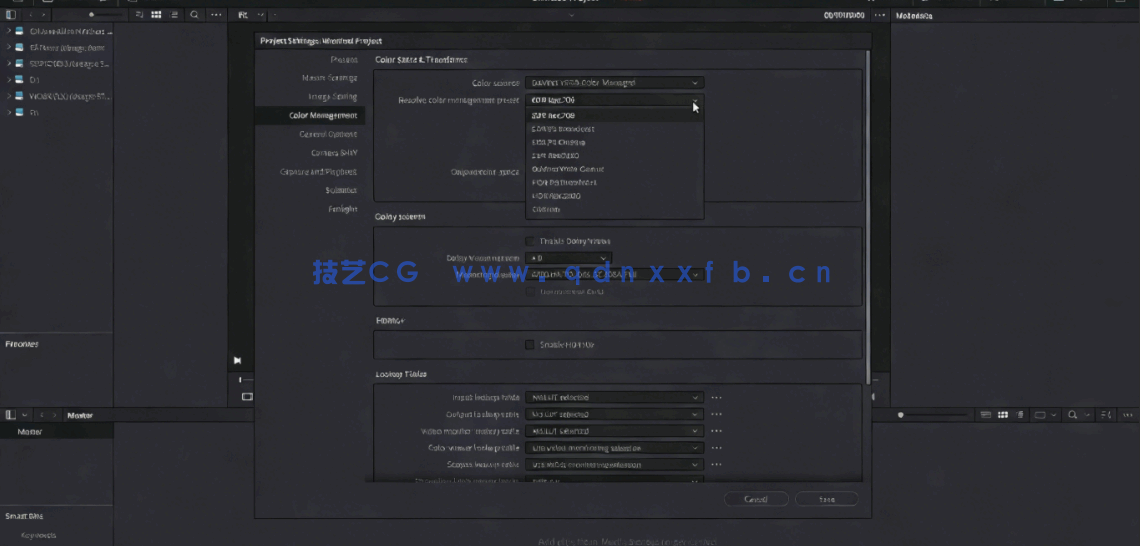
Task: Enable Dolby Vision checkbox
Action: pos(529,241)
